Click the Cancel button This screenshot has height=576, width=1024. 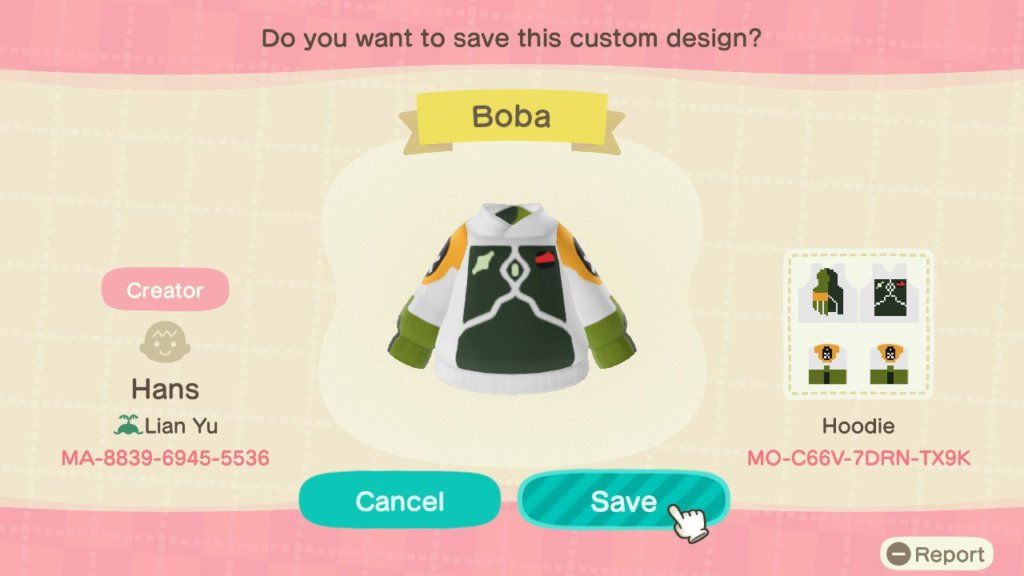(400, 501)
